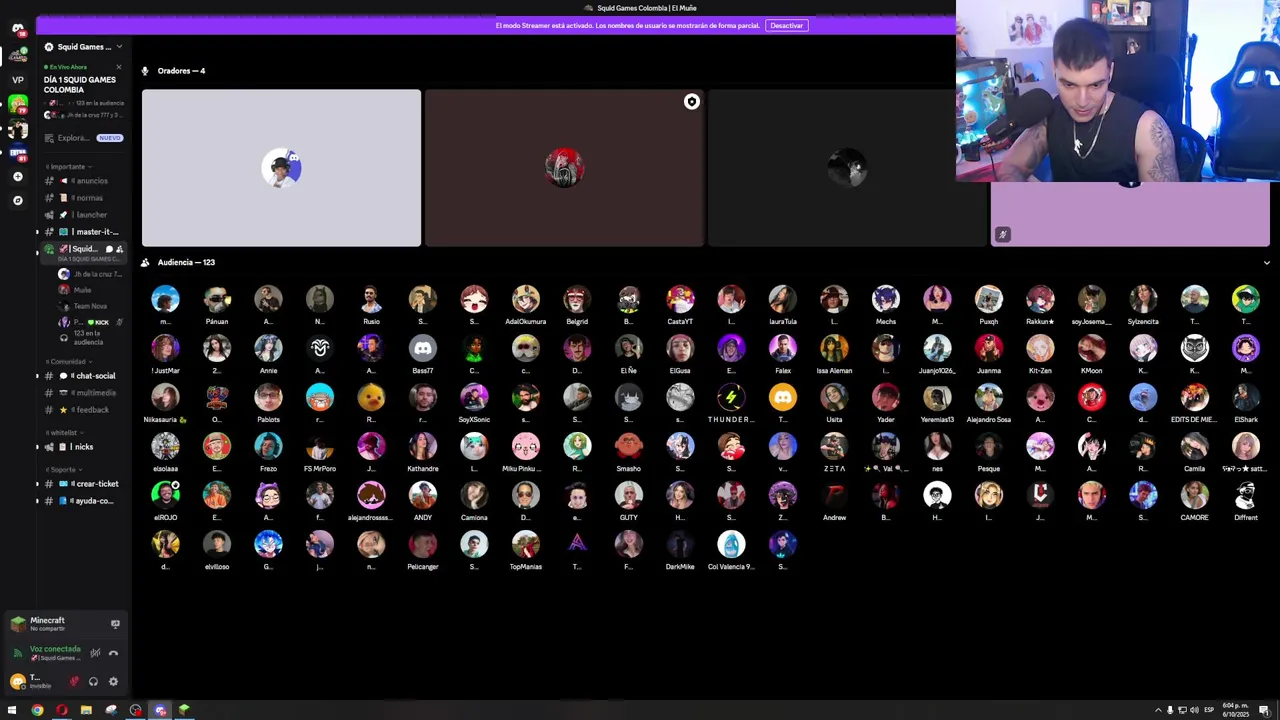Open File Explorer from the taskbar
Screen dimensions: 1280x720
(86, 710)
